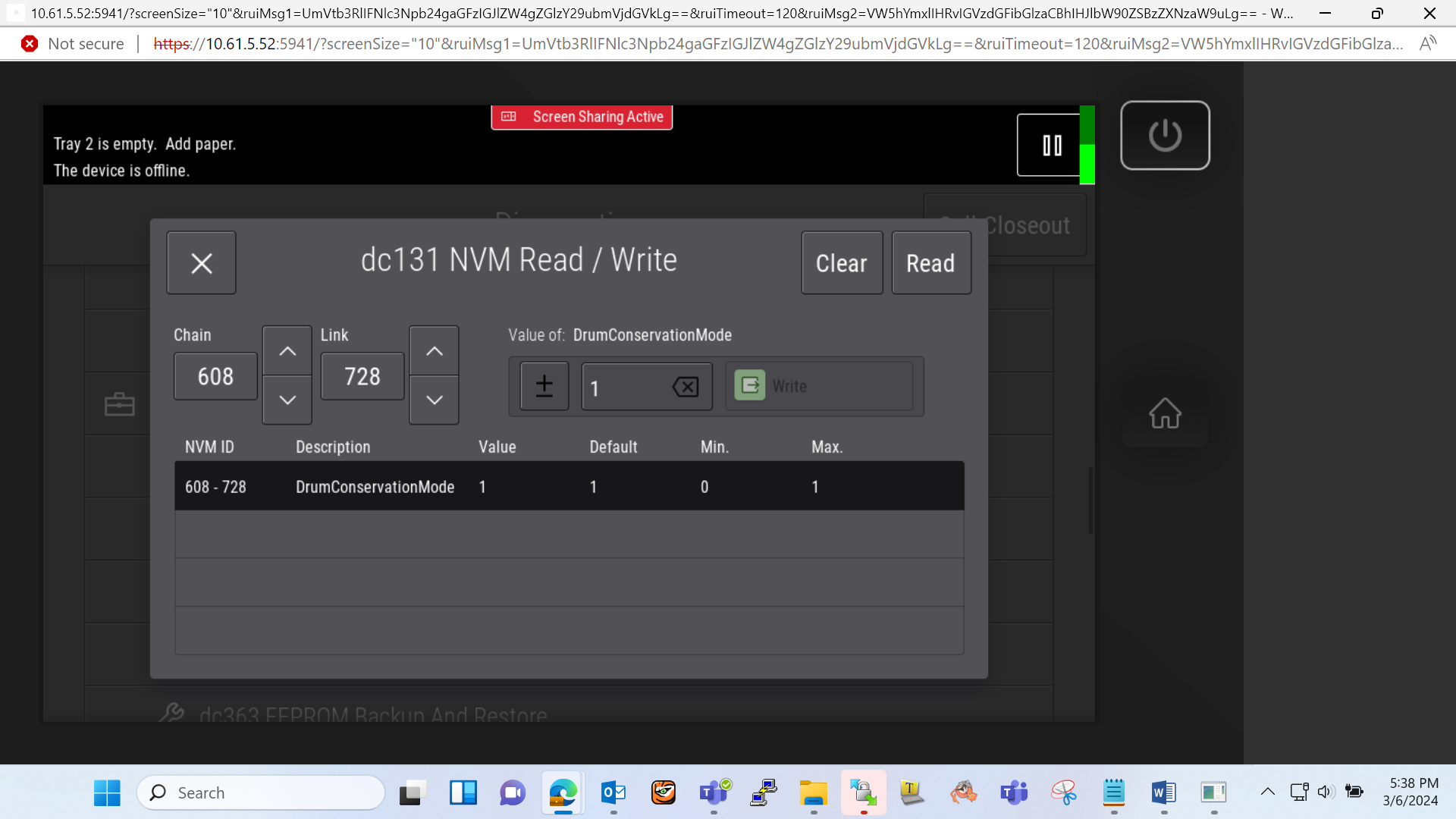Click the toolbox icon in left sidebar

(120, 404)
